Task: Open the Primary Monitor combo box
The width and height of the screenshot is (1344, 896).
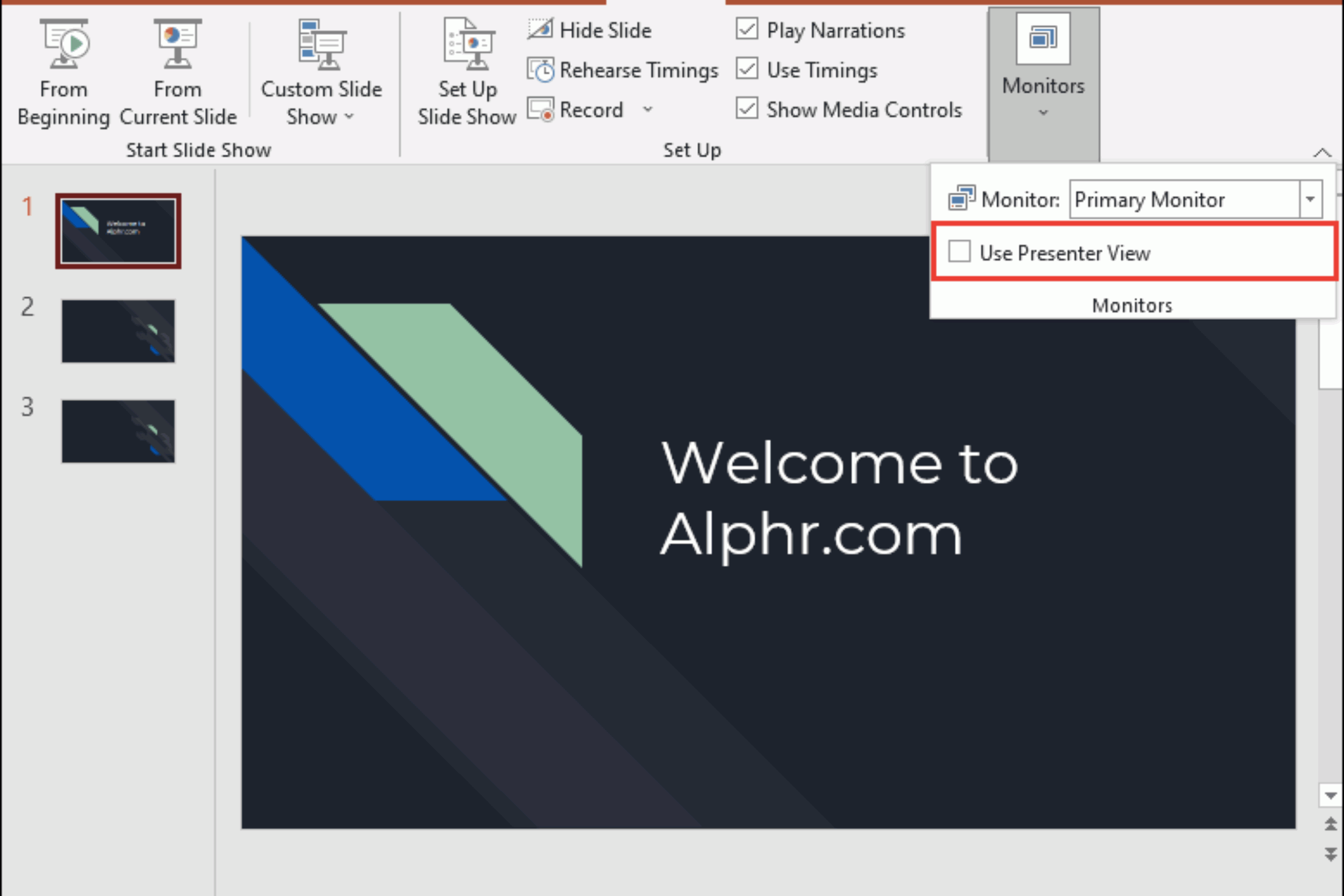Action: [x=1196, y=199]
